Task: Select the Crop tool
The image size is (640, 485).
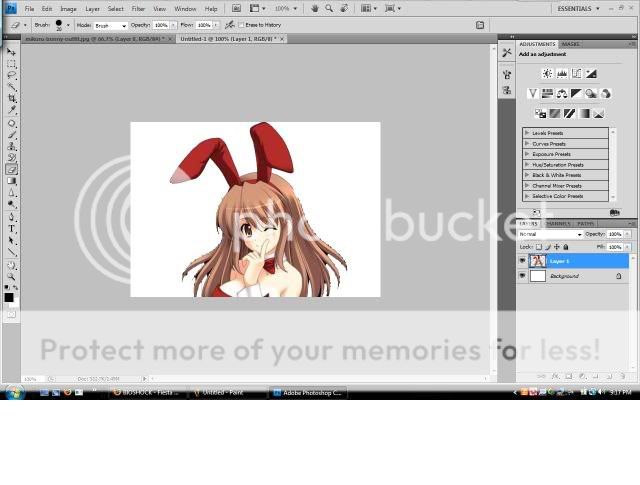Action: pyautogui.click(x=11, y=98)
